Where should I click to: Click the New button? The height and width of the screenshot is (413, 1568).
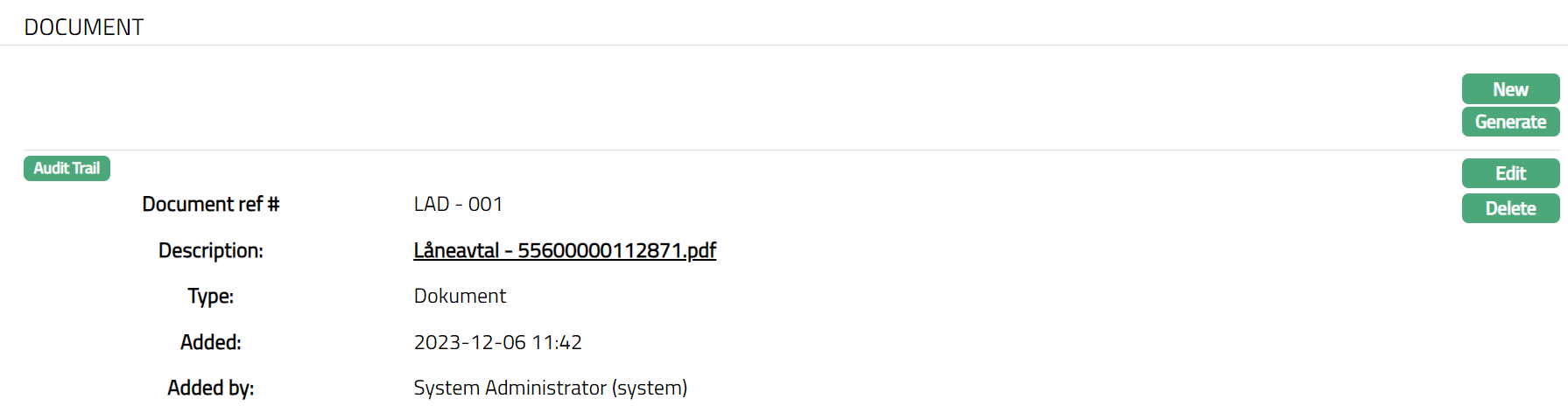(1510, 89)
